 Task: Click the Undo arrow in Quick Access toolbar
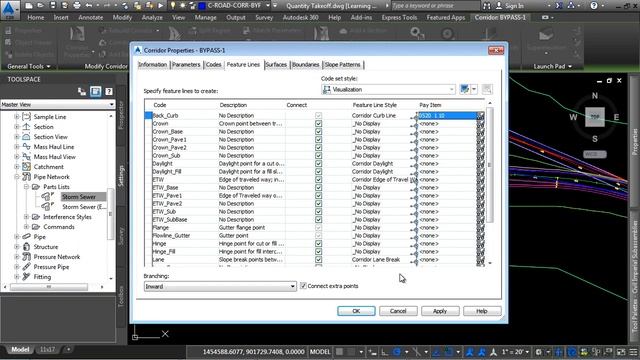[89, 6]
